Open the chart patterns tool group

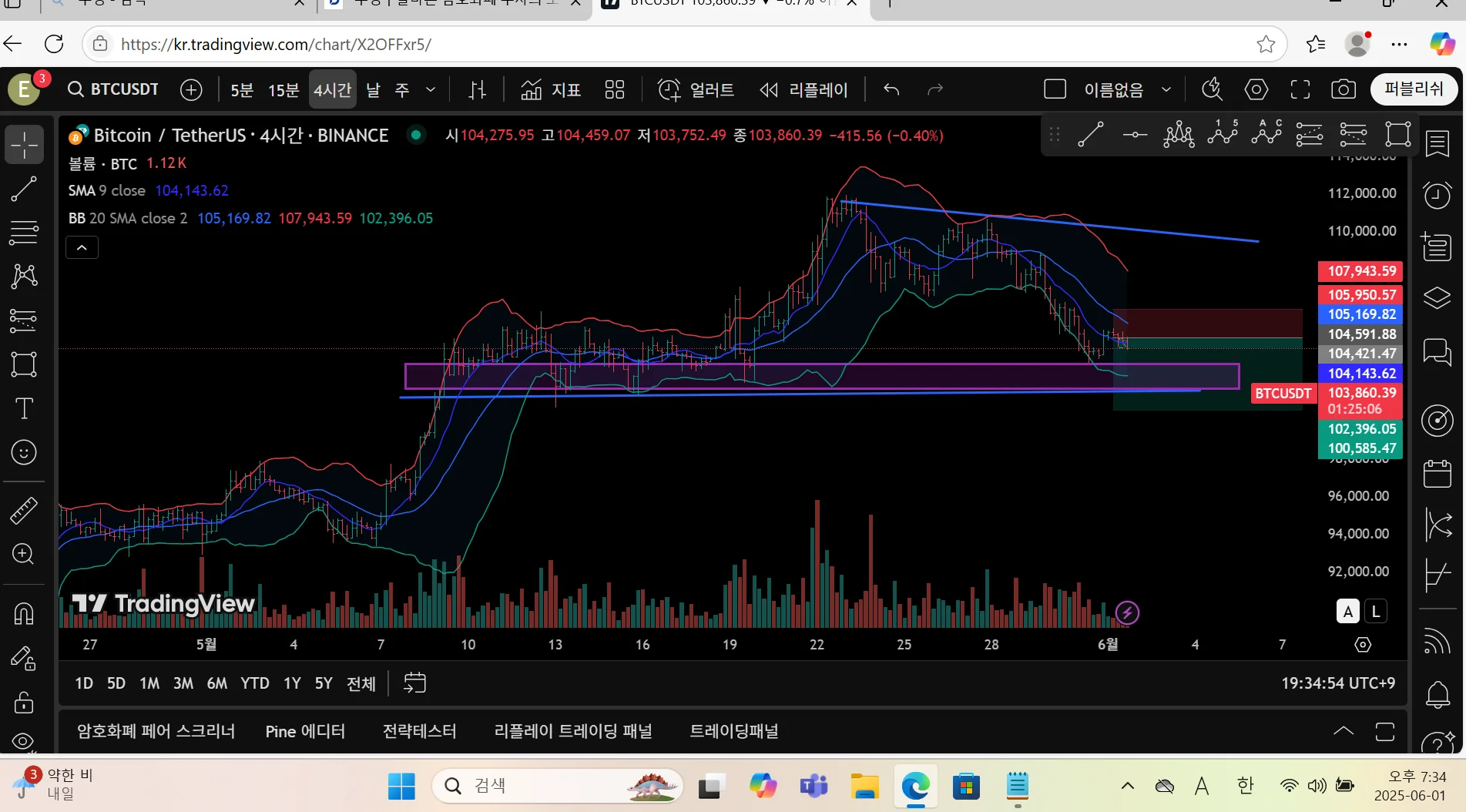point(24,276)
